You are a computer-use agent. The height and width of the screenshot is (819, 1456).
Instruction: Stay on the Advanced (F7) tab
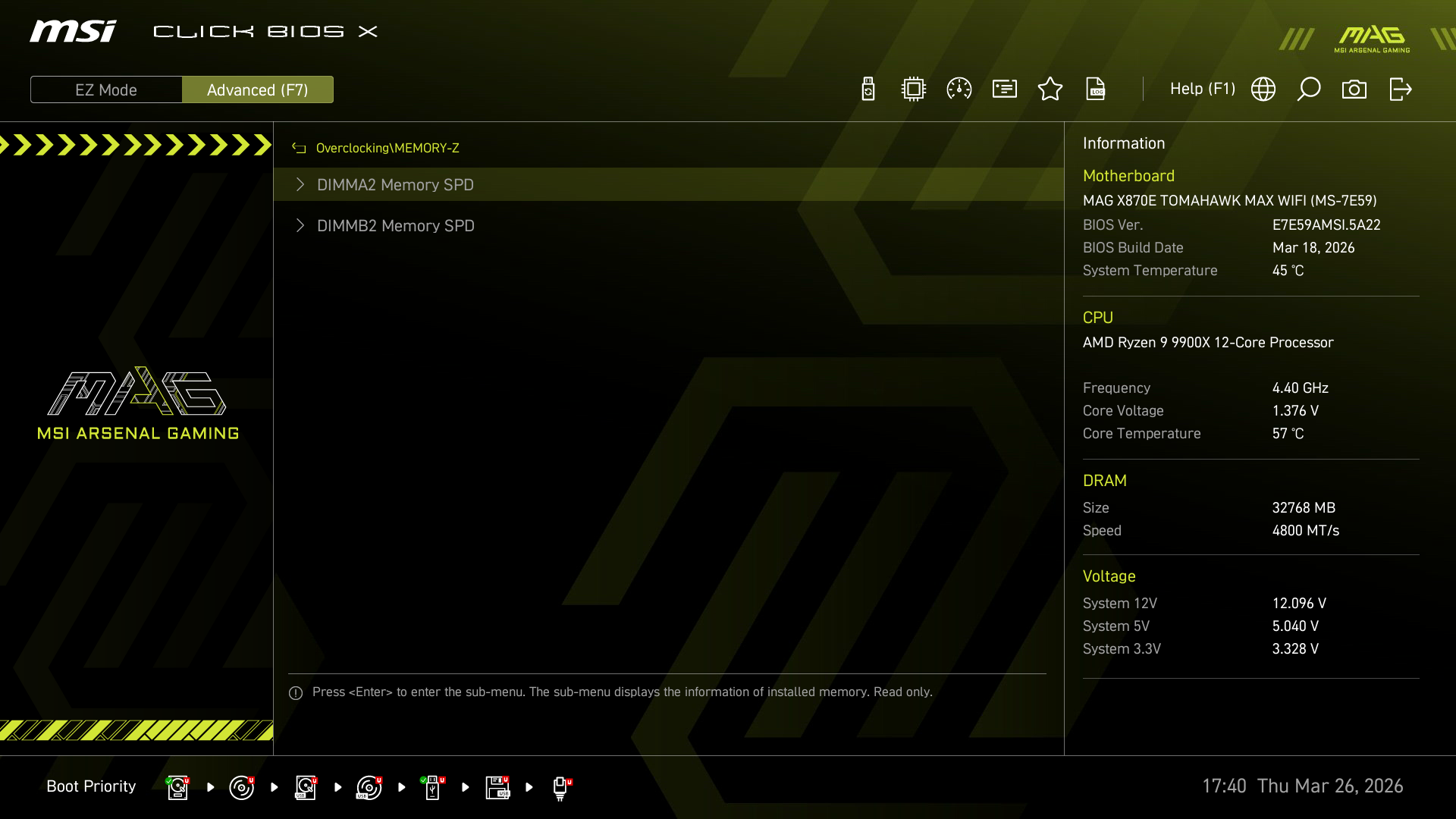tap(258, 89)
